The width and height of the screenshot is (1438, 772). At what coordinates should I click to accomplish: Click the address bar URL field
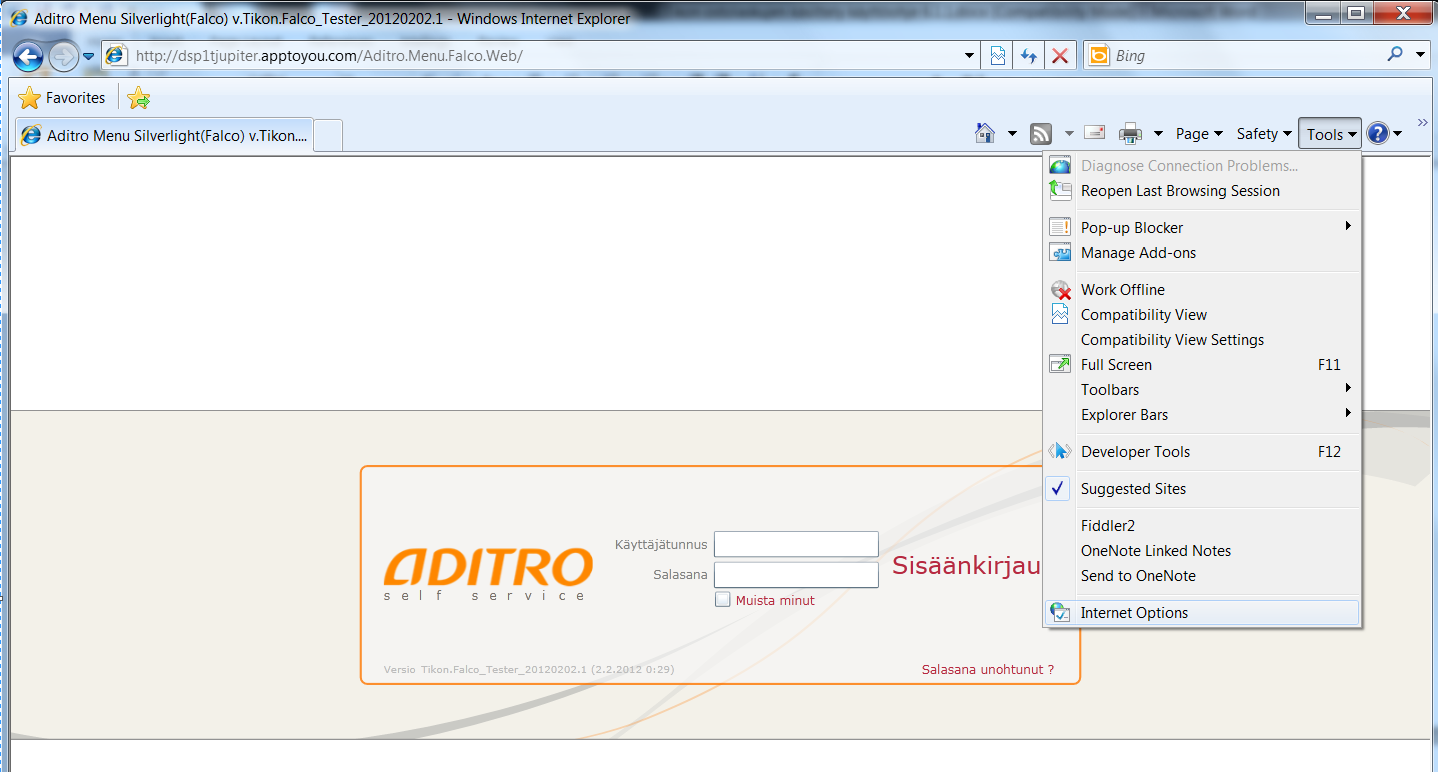(541, 56)
